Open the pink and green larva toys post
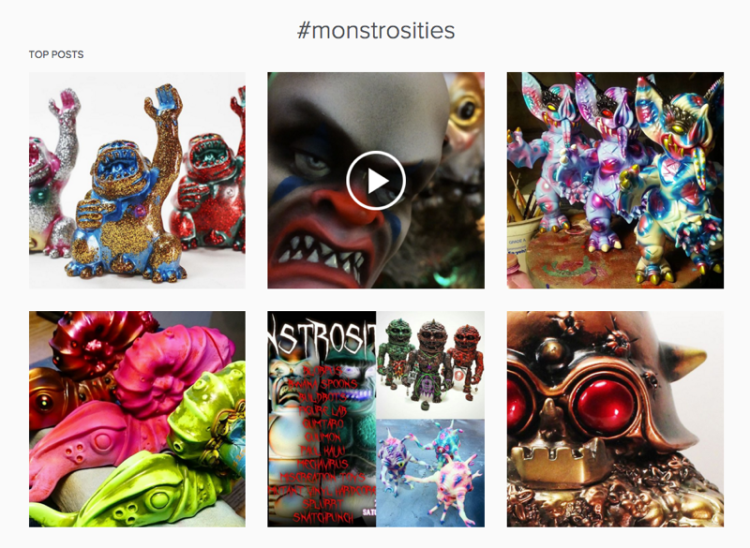The image size is (750, 548). click(x=137, y=419)
